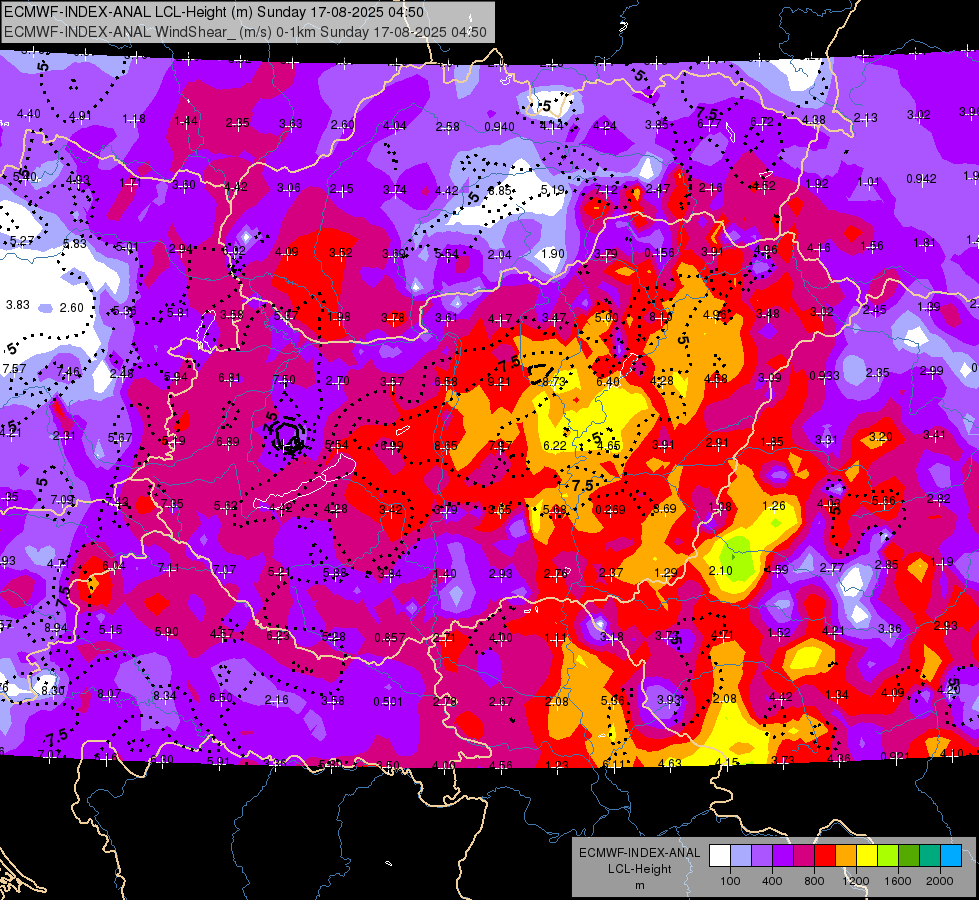The width and height of the screenshot is (979, 900).
Task: Click the '400' legend scale label
Action: click(772, 881)
